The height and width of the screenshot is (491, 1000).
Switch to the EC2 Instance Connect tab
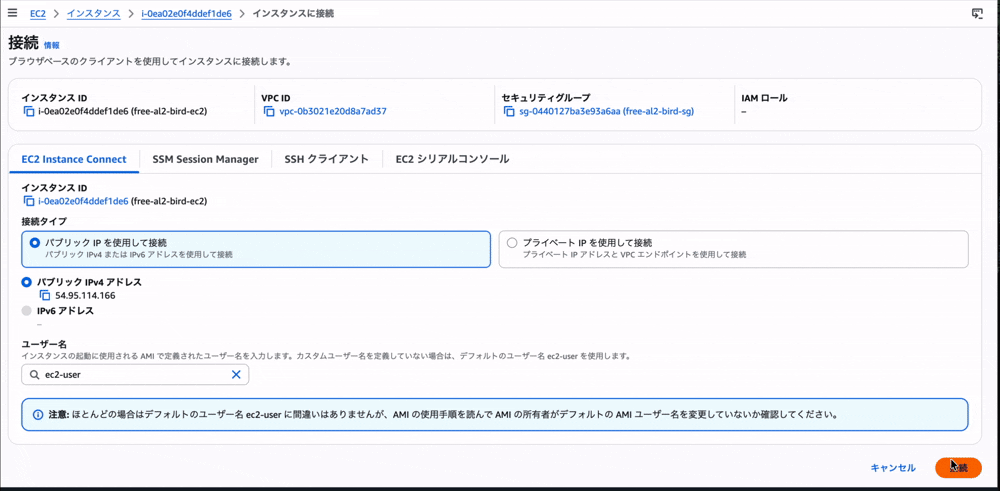[x=74, y=159]
